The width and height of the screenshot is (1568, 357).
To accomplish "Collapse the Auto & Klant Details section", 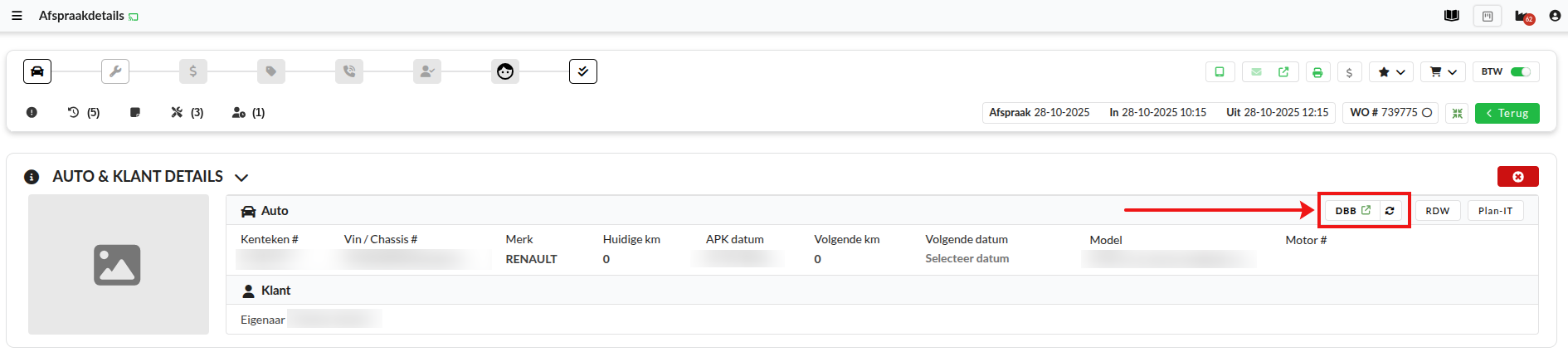I will (x=241, y=178).
